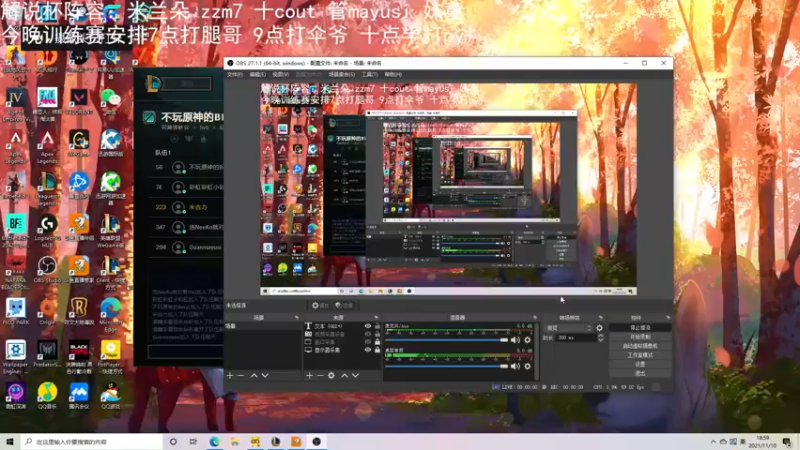This screenshot has height=450, width=800.
Task: Adjust desktop audio volume slider
Action: (446, 366)
